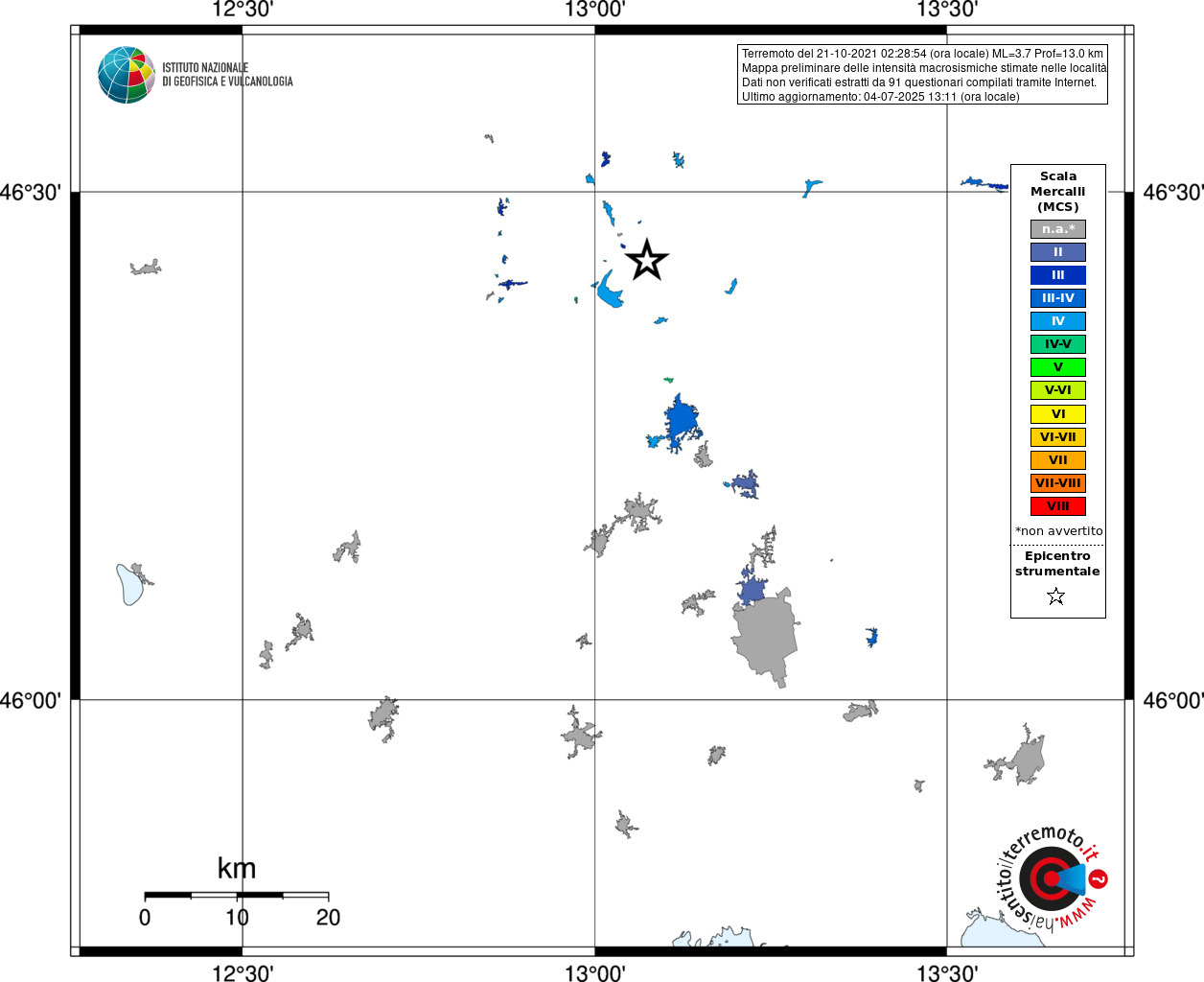Click 'Dati non verificati estratti da 91' line
1204x982 pixels.
tap(918, 82)
